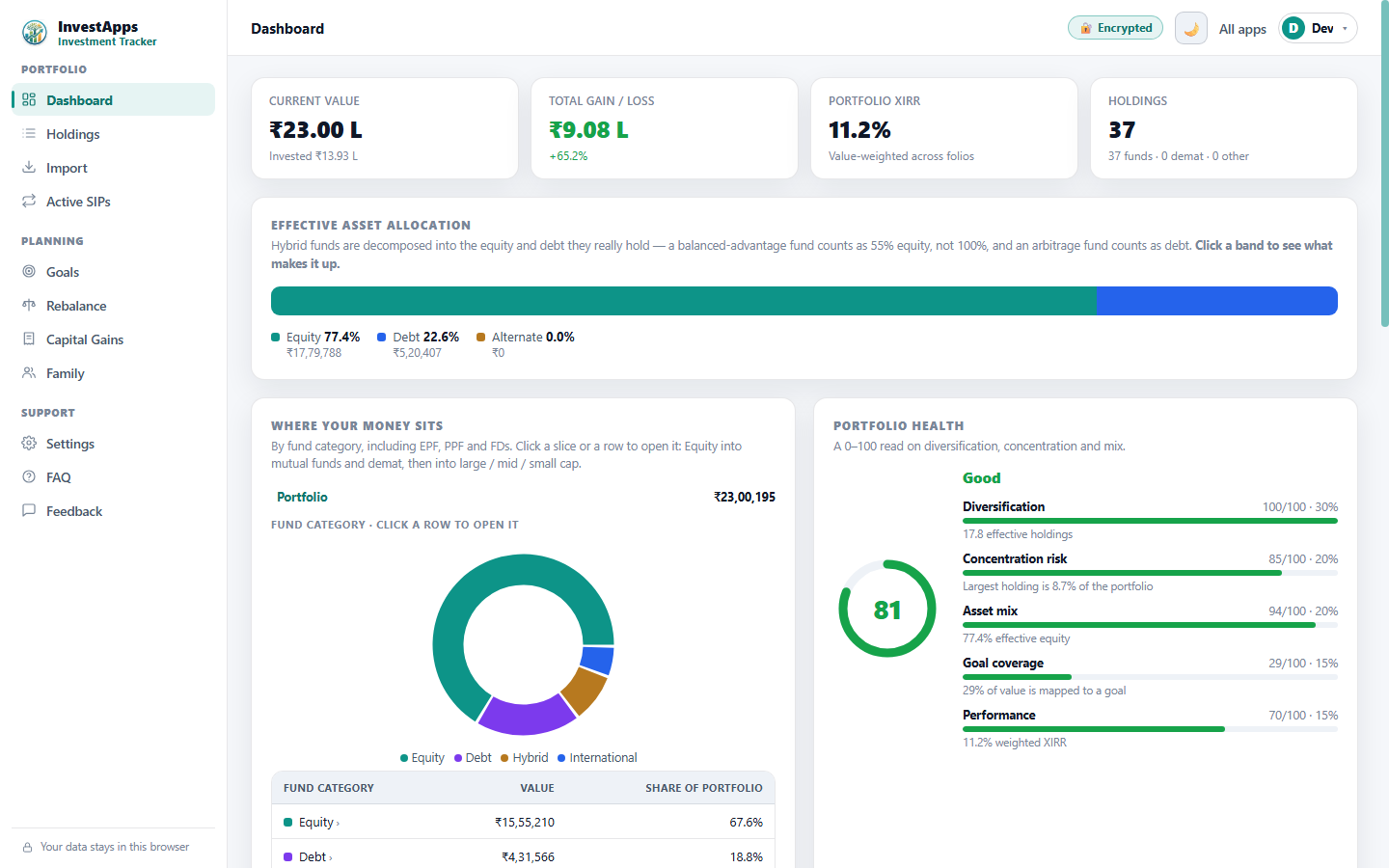This screenshot has height=868, width=1389.
Task: Expand the Debt category row chevron
Action: click(x=330, y=857)
